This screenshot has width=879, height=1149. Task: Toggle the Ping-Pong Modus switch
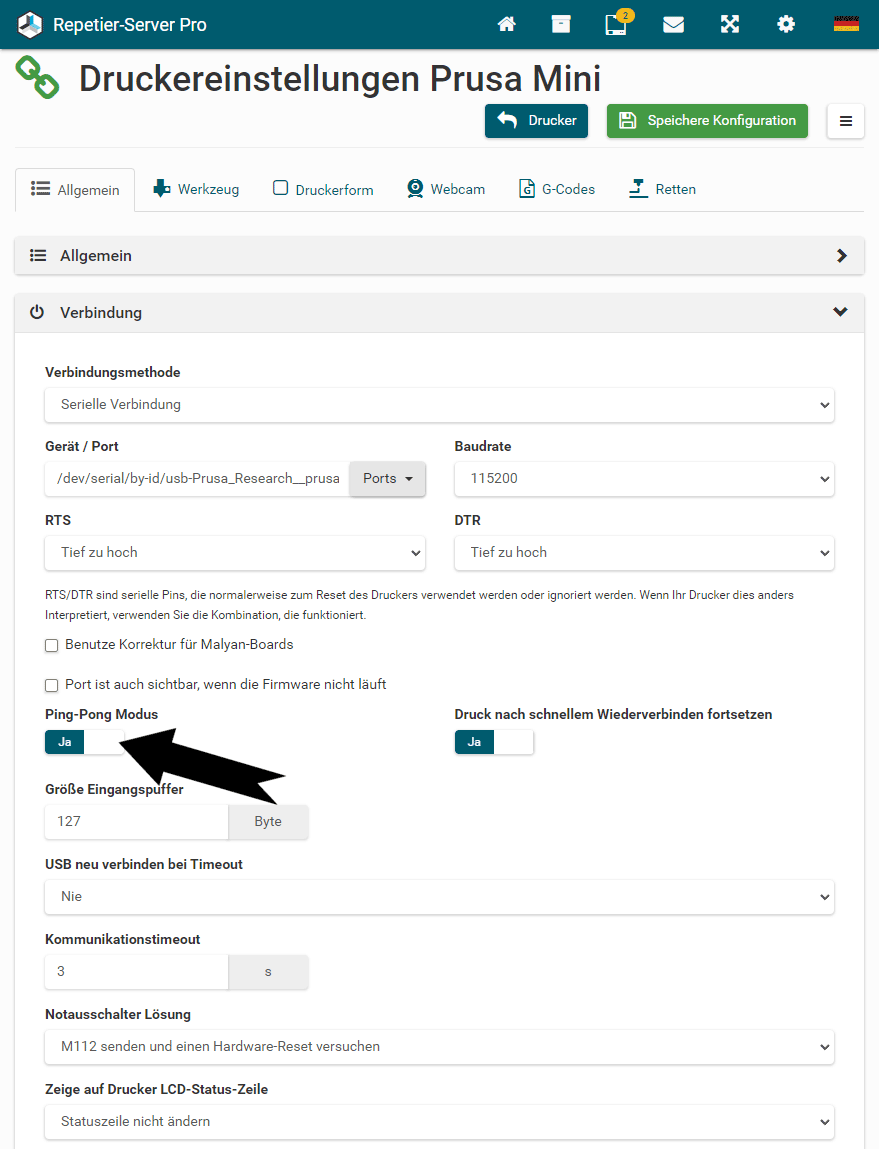[x=85, y=742]
